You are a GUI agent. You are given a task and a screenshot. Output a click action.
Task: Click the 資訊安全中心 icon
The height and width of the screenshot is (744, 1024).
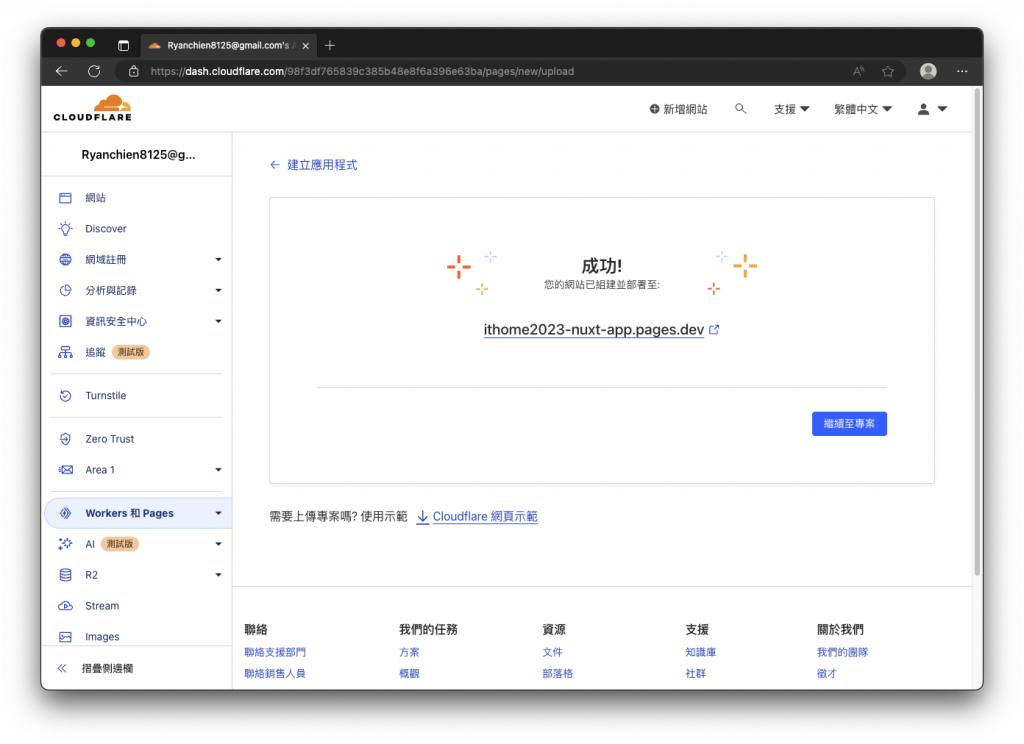(65, 321)
